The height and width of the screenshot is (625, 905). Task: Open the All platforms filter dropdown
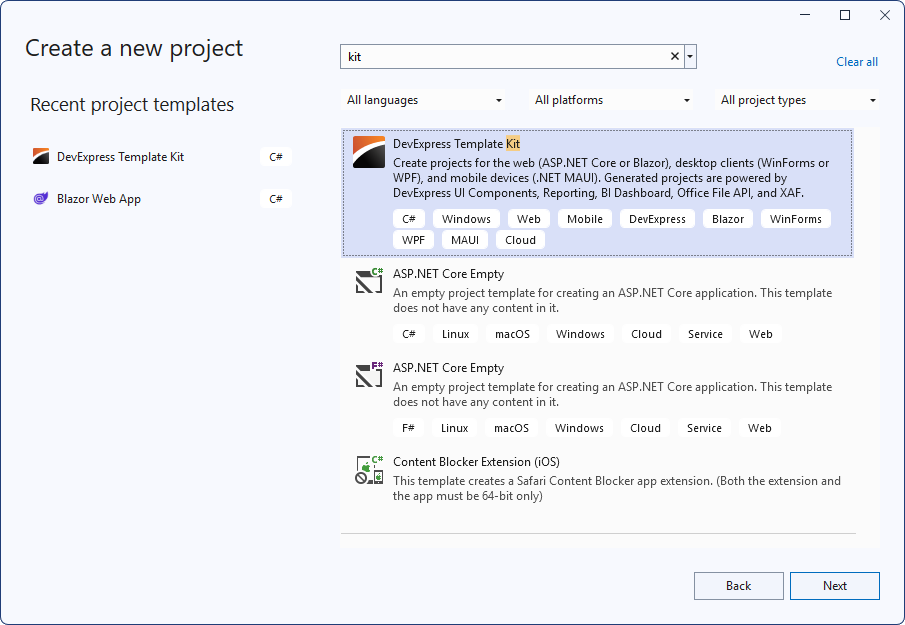pos(611,100)
